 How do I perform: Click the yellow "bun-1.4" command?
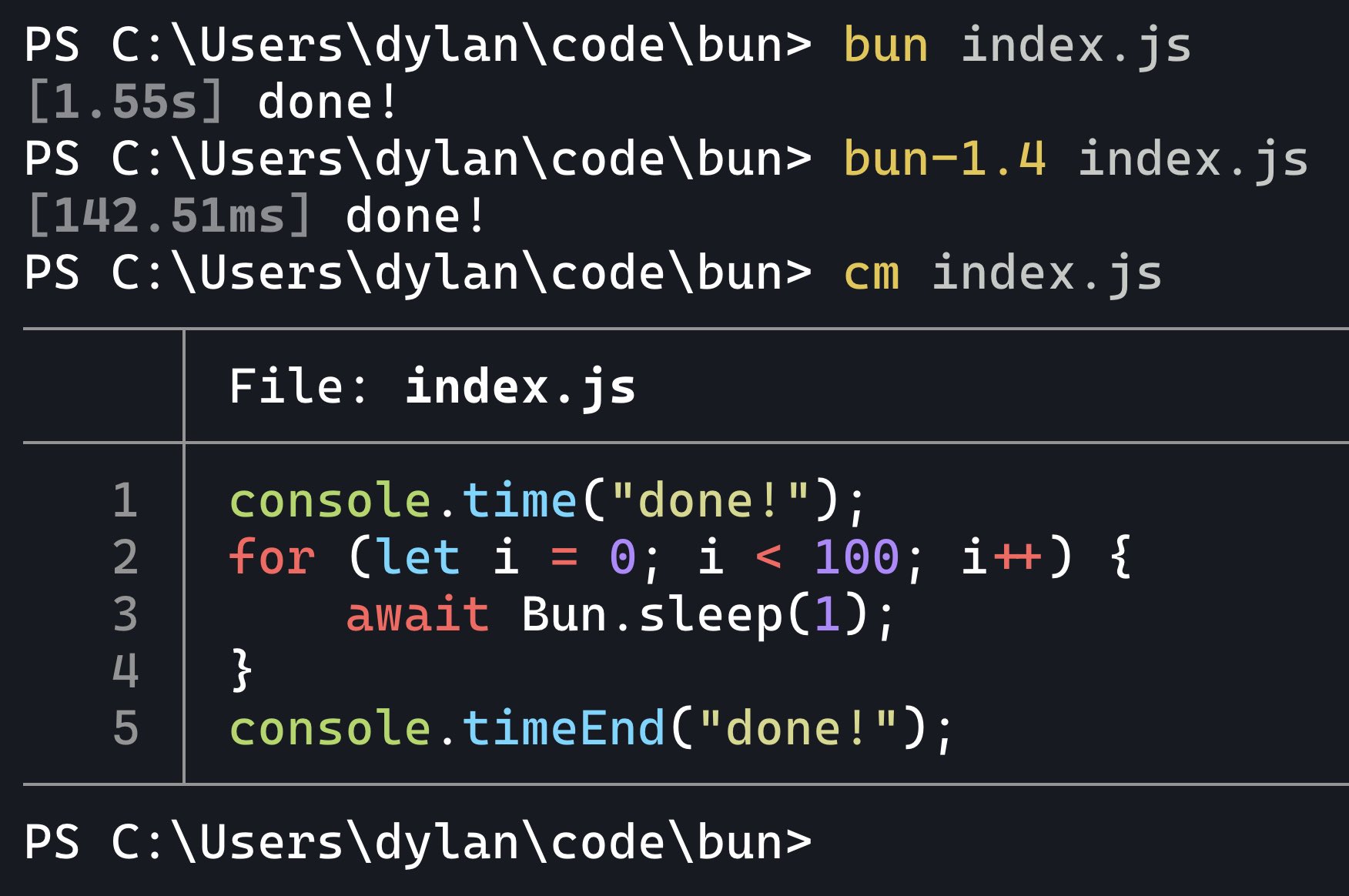pos(945,159)
